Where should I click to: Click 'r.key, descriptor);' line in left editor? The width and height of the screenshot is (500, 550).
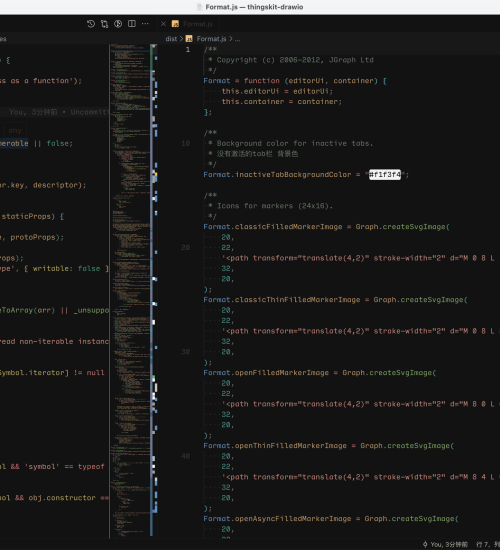pos(43,185)
